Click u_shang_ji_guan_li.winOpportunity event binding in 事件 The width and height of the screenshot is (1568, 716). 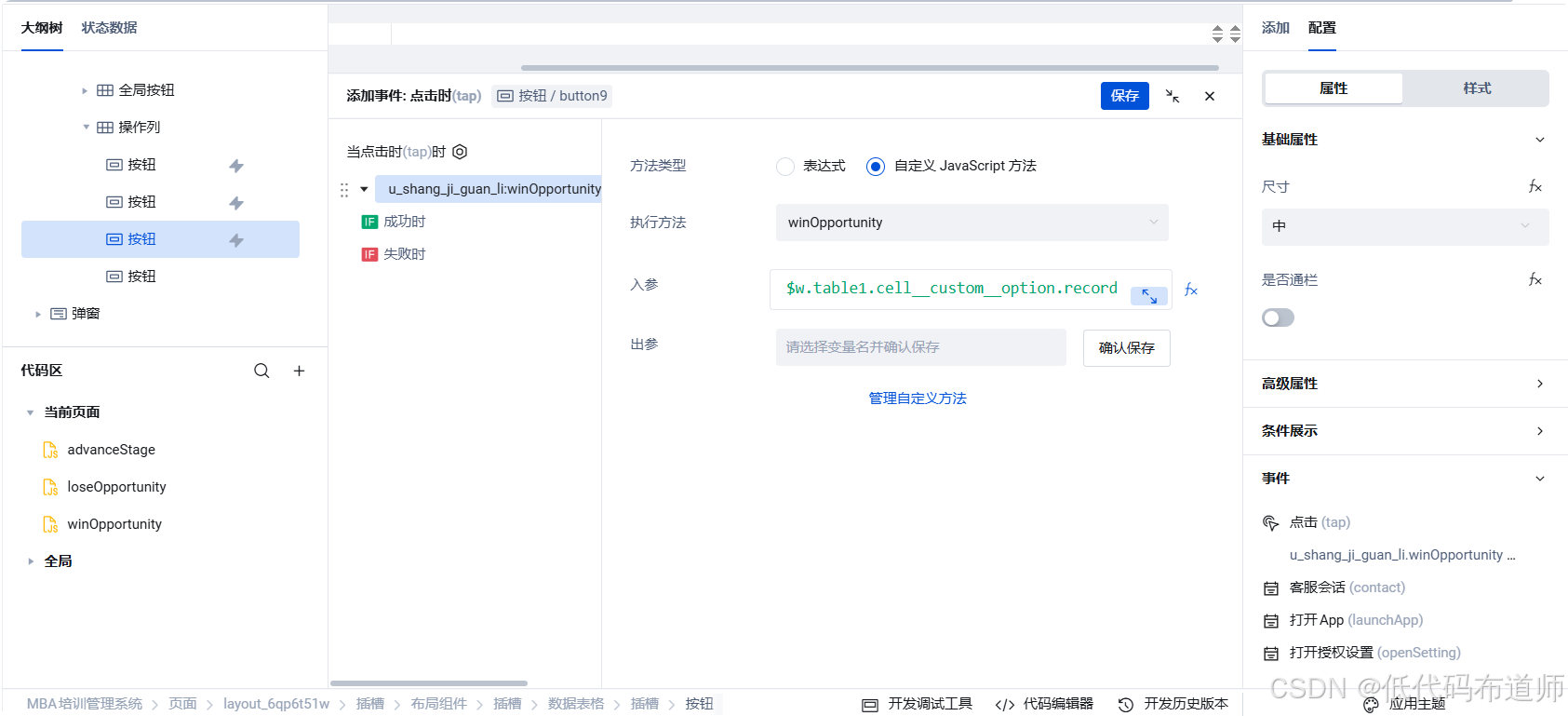pyautogui.click(x=1402, y=555)
